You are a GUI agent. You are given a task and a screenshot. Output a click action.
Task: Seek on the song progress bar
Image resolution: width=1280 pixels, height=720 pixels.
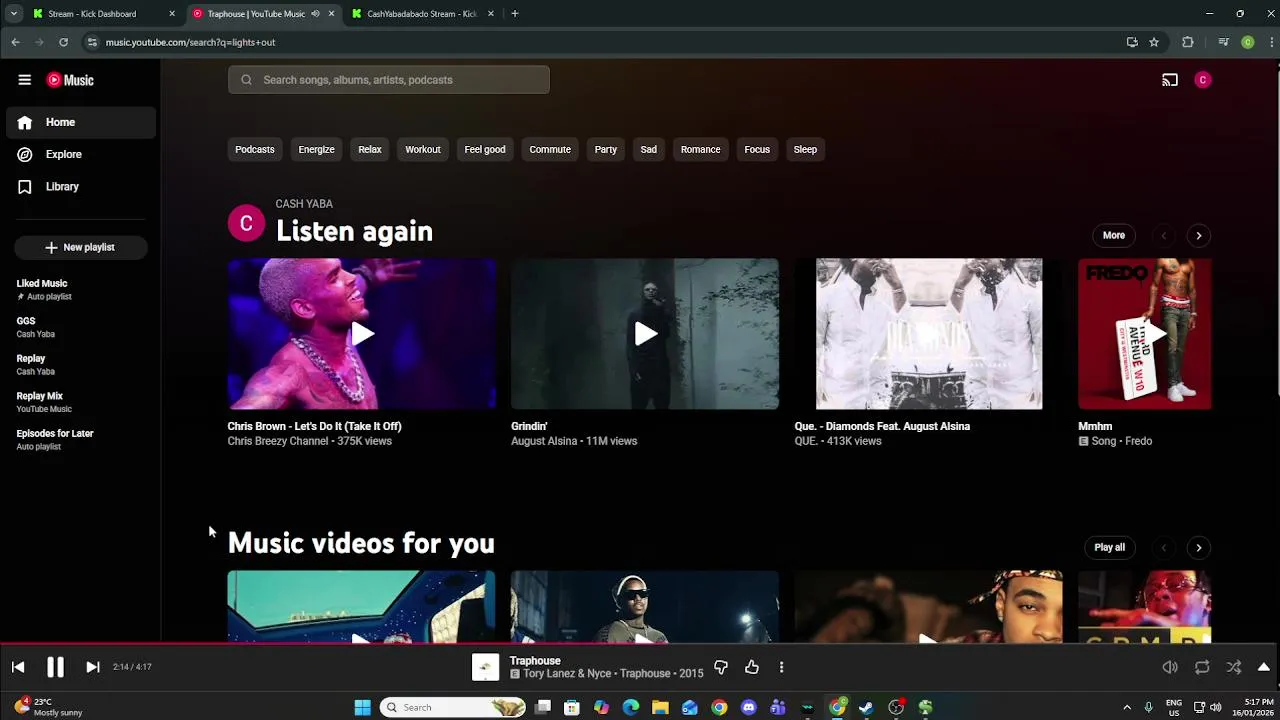pos(640,645)
